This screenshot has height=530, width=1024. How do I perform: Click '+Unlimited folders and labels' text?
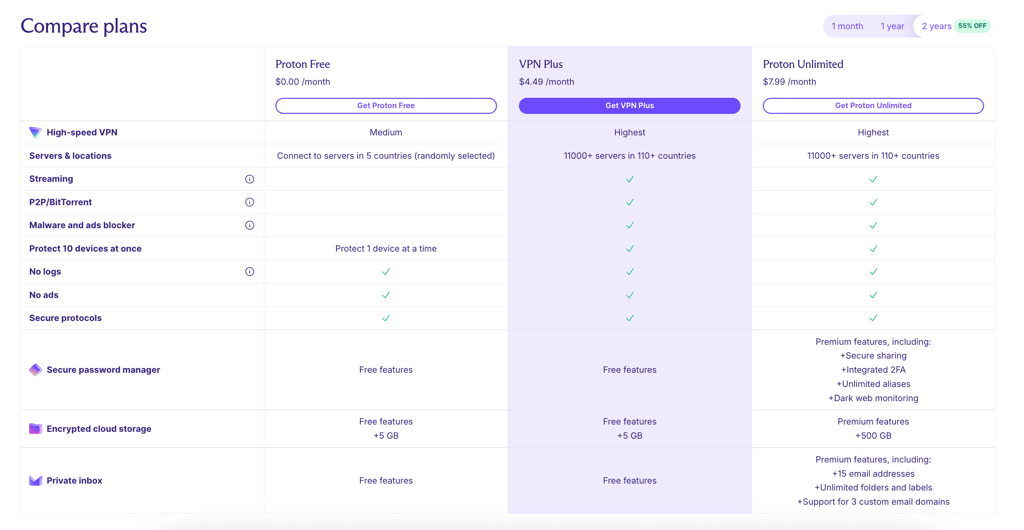click(873, 488)
